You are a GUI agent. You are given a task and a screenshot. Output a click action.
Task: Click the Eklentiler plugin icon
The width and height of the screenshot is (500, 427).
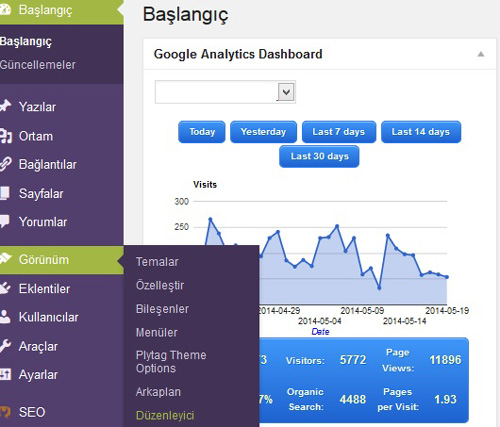[x=5, y=288]
